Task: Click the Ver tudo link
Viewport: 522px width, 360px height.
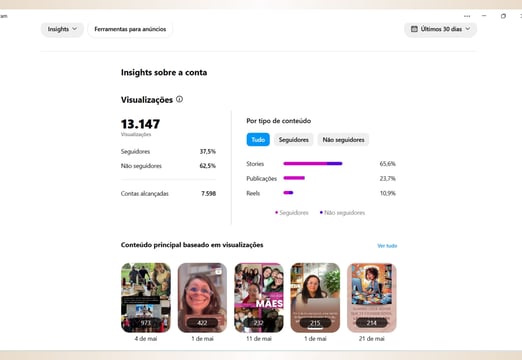Action: click(387, 246)
